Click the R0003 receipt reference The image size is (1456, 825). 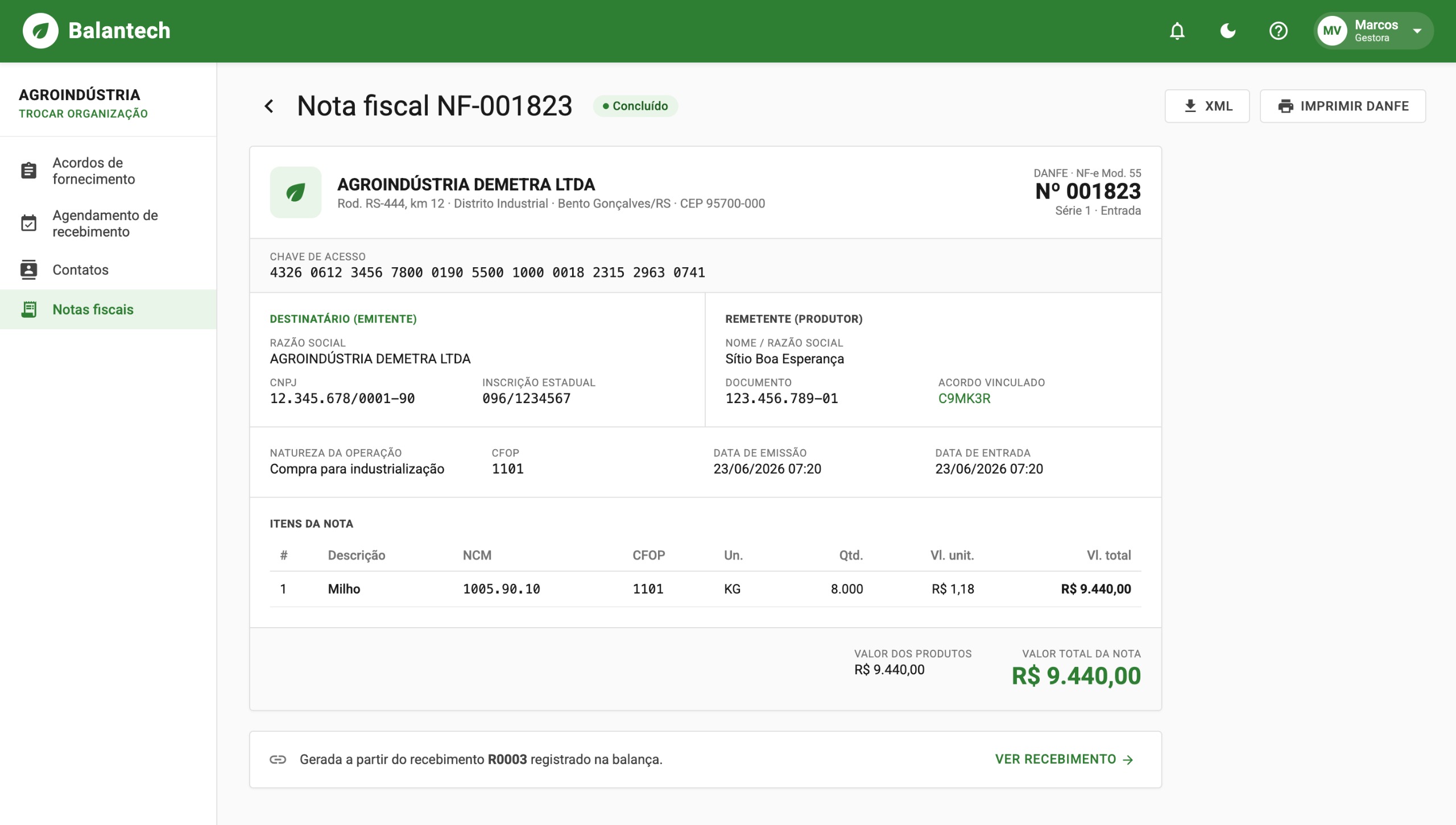(507, 760)
